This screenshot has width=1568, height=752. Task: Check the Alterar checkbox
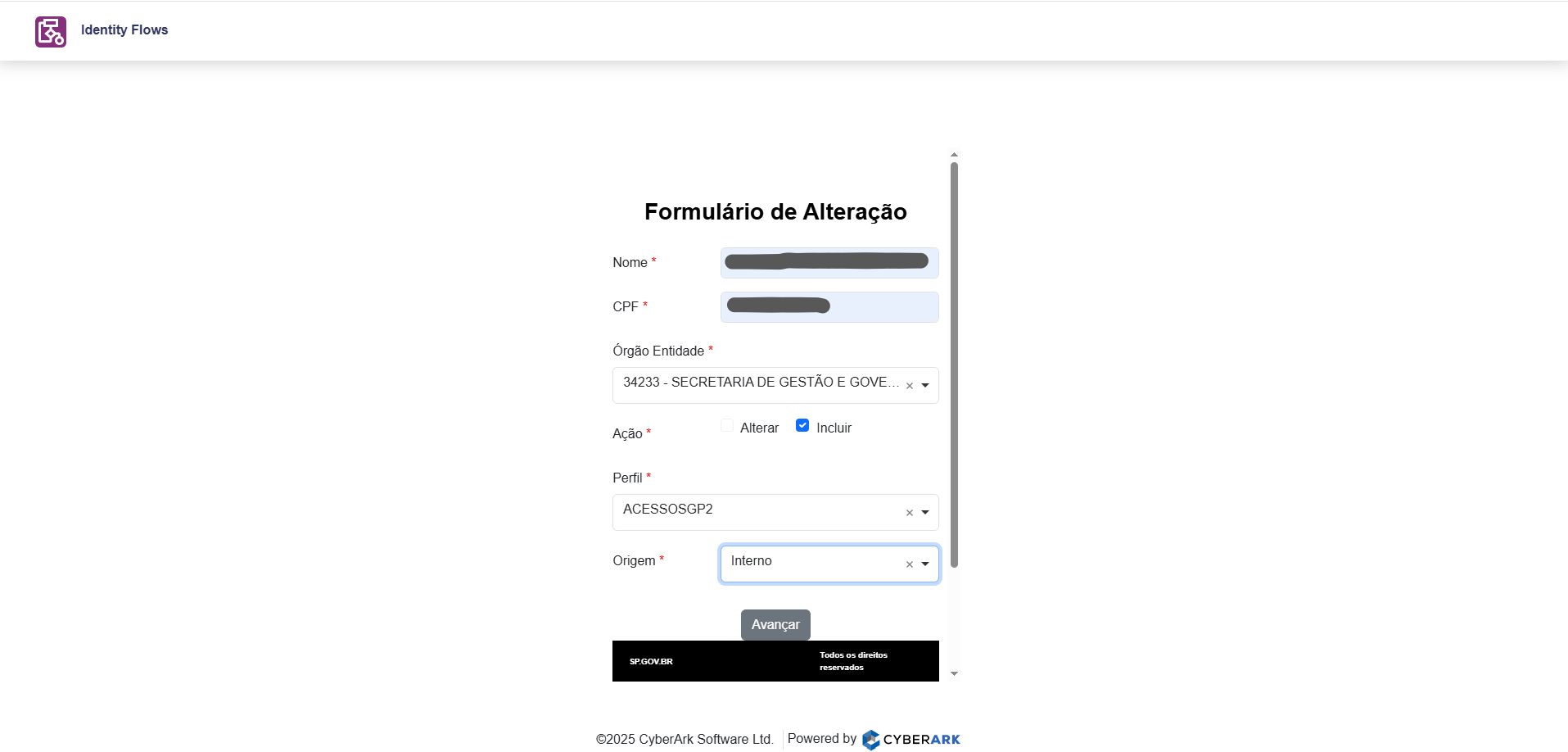727,426
